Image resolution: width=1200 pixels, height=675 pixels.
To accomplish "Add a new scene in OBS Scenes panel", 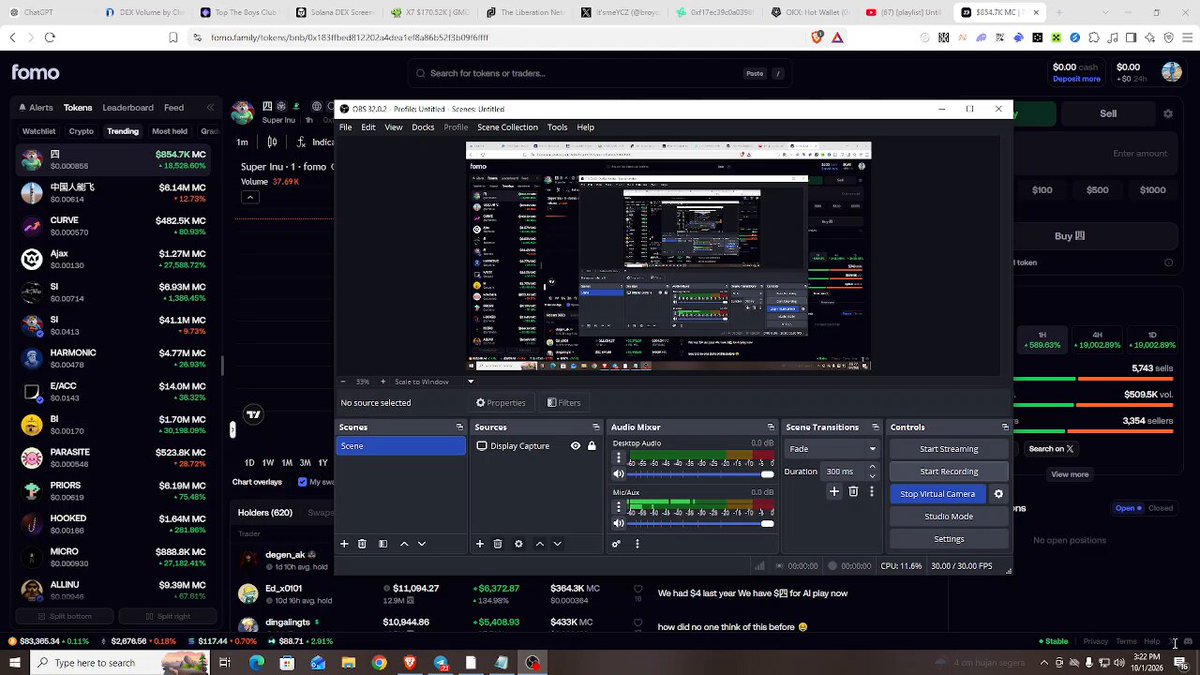I will 344,544.
